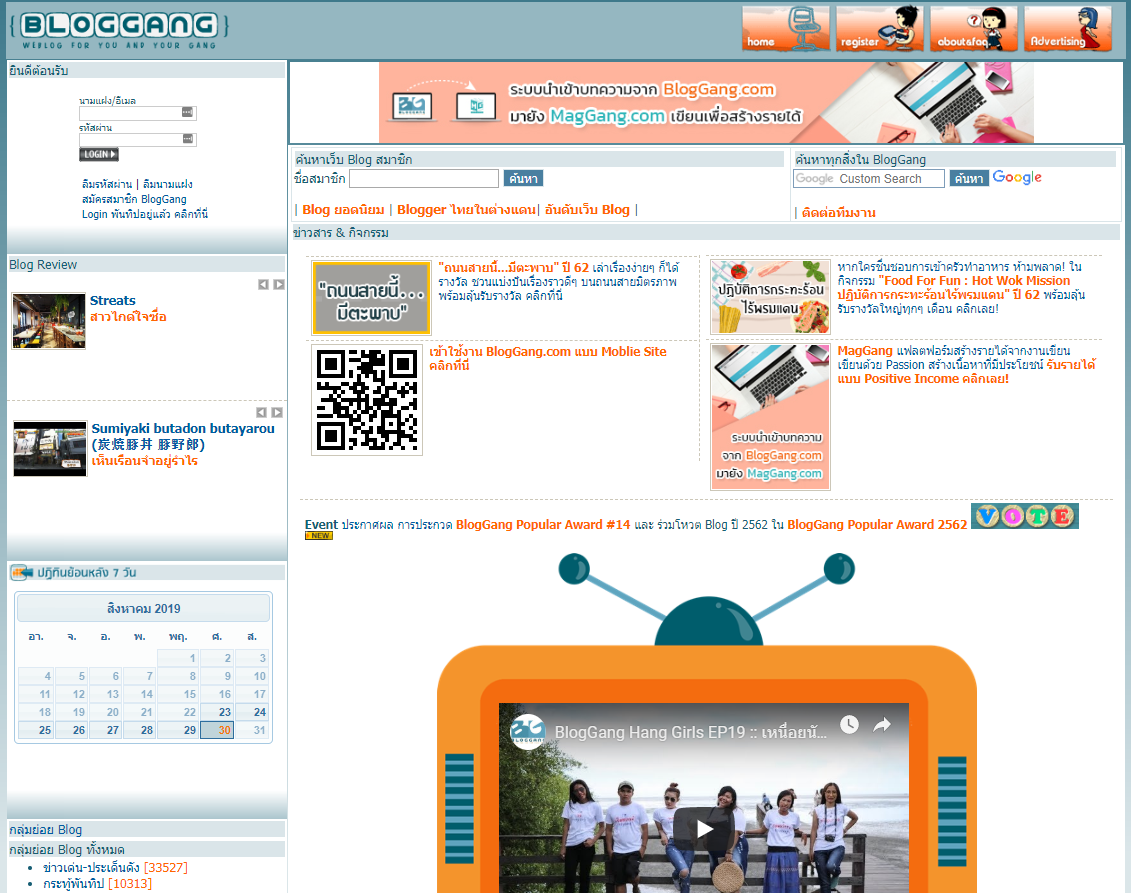This screenshot has width=1131, height=893.
Task: Click the password field key icon
Action: (x=188, y=138)
